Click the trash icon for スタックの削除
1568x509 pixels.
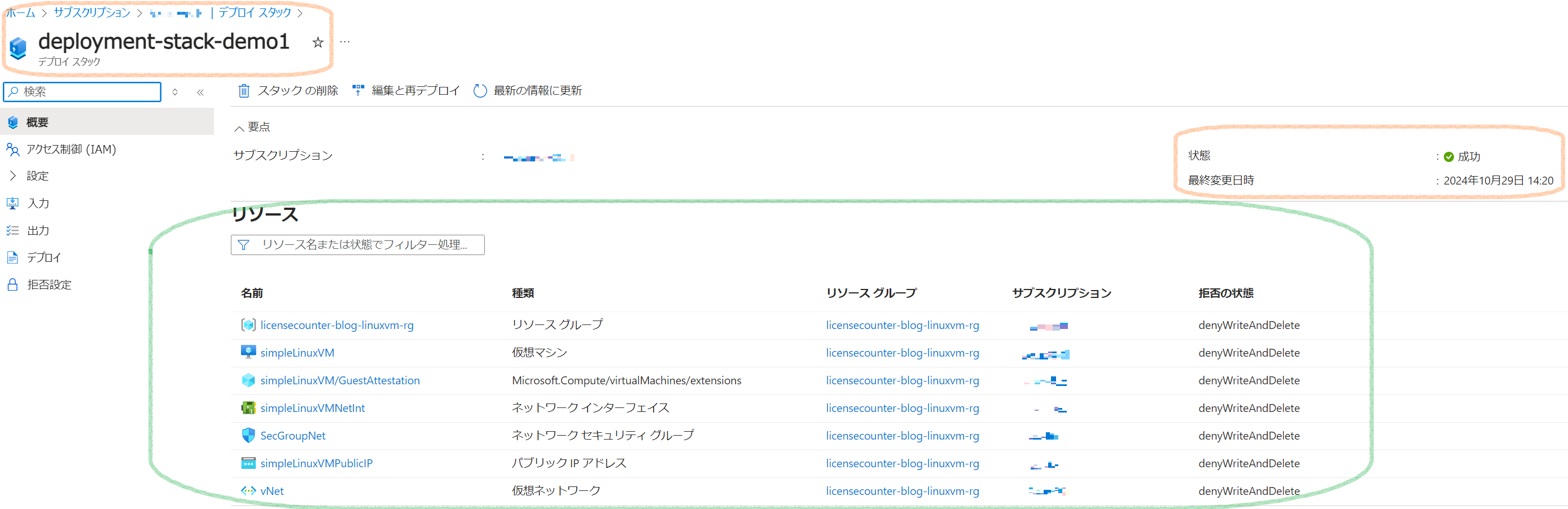click(243, 91)
